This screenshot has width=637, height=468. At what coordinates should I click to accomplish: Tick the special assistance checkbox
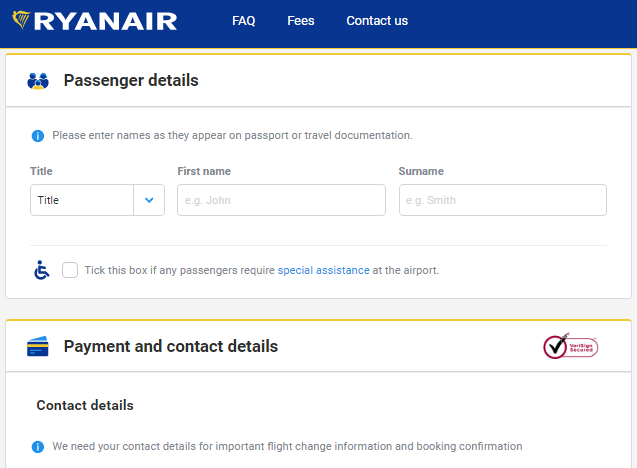tap(70, 270)
